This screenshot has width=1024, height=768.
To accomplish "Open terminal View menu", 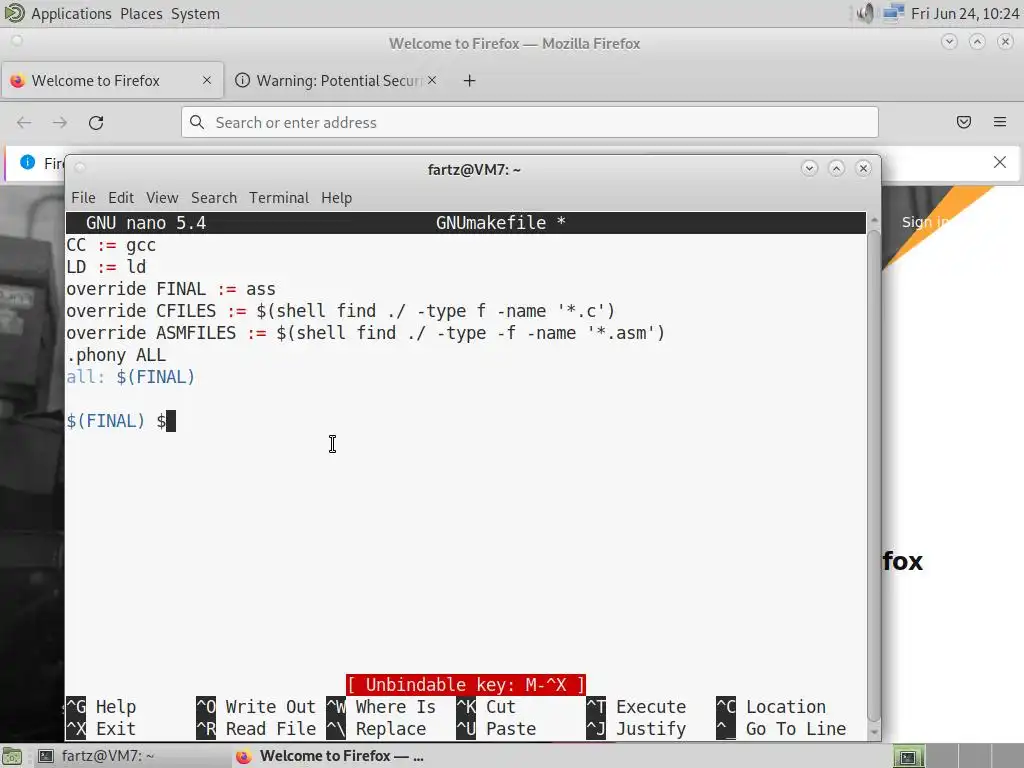I will [162, 197].
